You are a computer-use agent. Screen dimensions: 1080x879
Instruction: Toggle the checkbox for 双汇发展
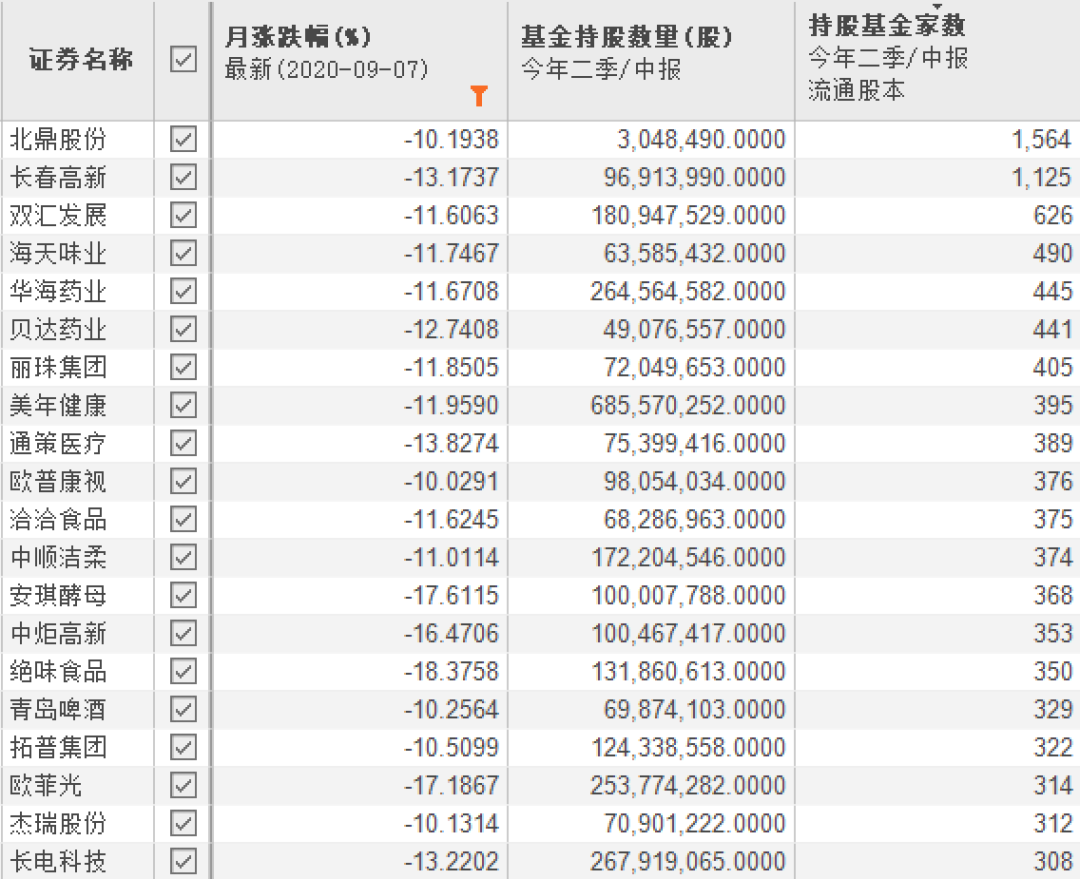point(183,215)
